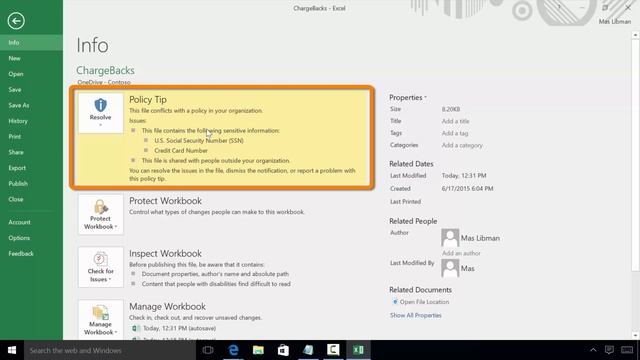Click the Add a category field
Viewport: 640px width, 360px height.
coord(462,145)
